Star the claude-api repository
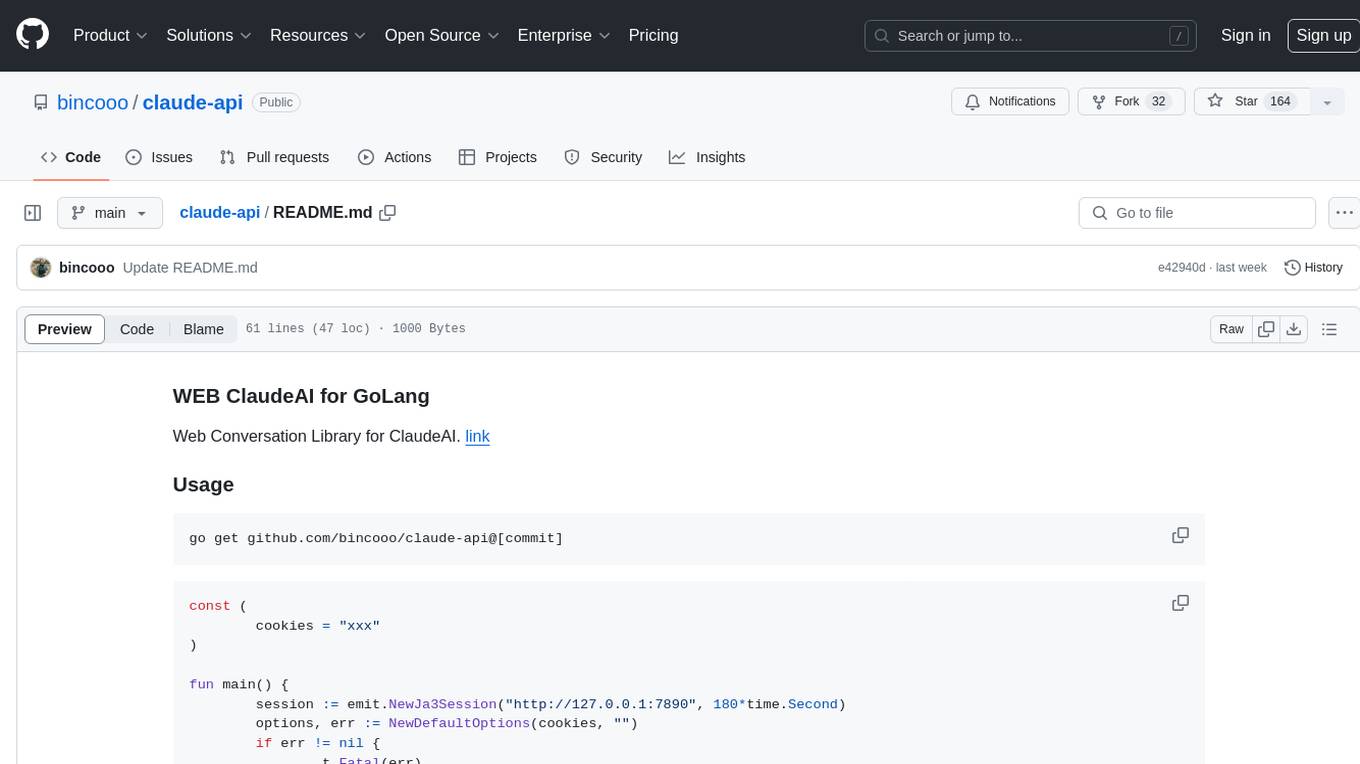This screenshot has height=764, width=1360. click(x=1252, y=102)
